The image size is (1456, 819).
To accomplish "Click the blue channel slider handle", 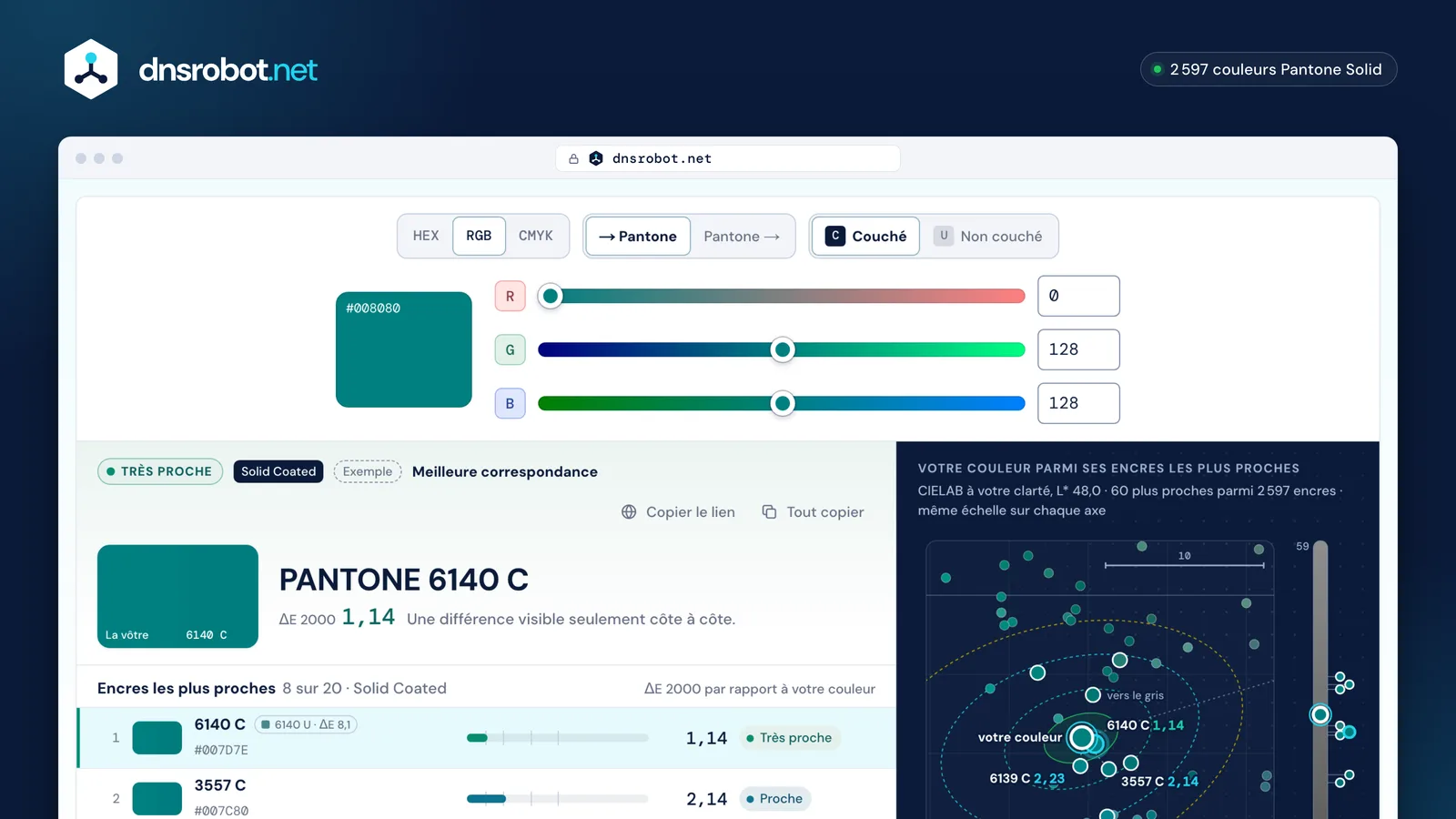I will (783, 403).
